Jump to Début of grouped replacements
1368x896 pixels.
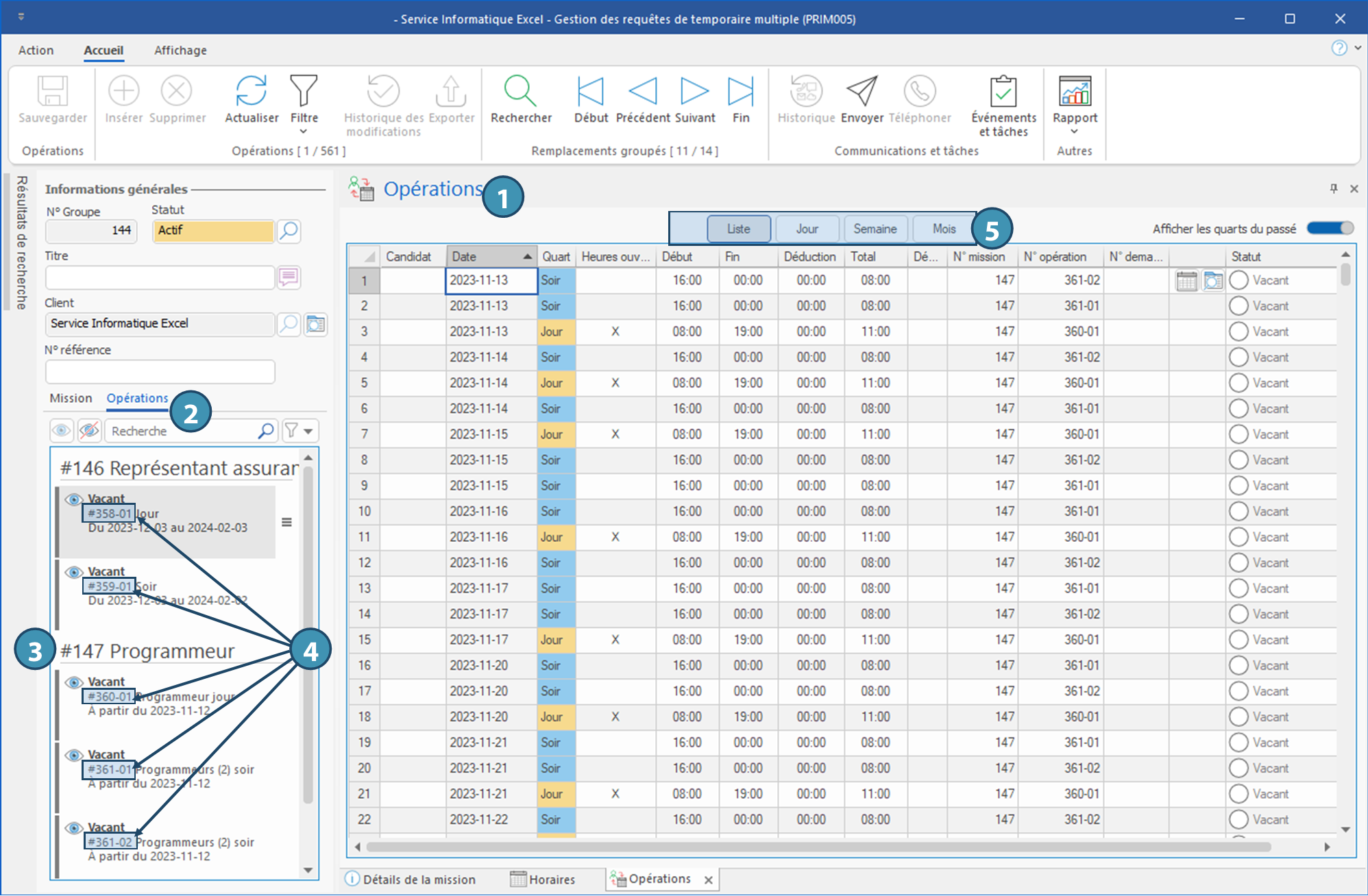click(590, 92)
